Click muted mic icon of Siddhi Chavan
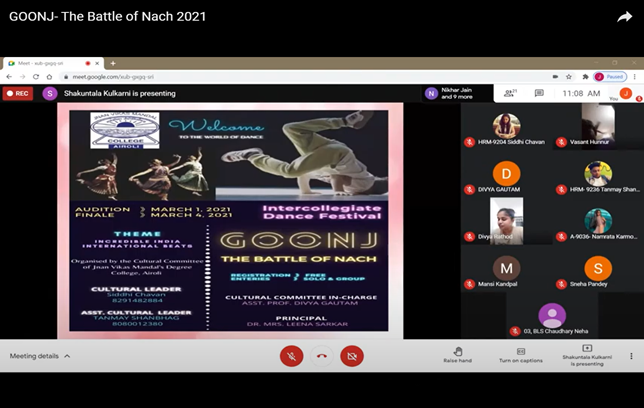Image resolution: width=644 pixels, height=408 pixels. (469, 142)
